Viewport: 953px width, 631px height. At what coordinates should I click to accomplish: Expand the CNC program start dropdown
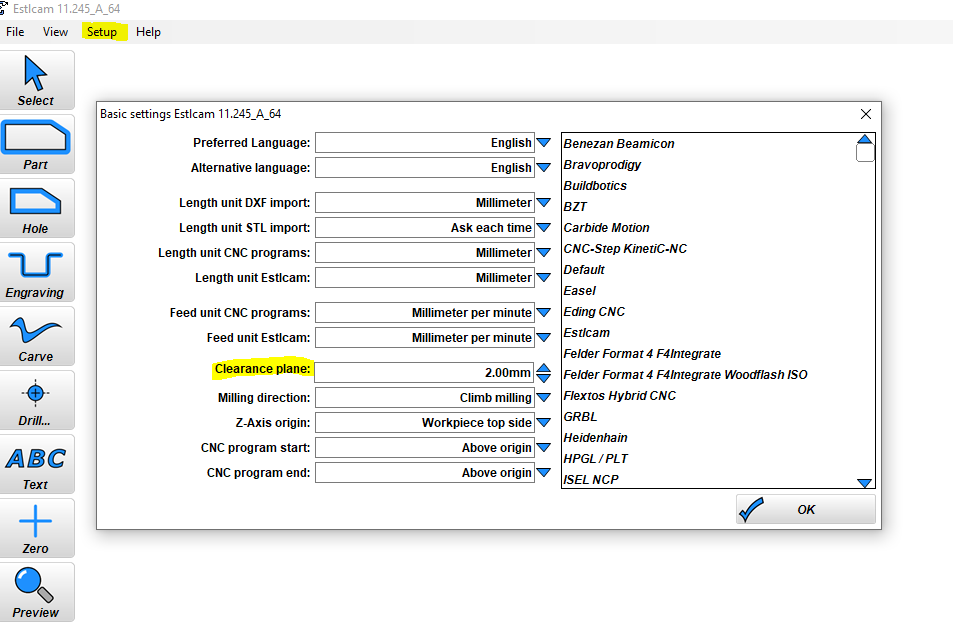[x=544, y=448]
